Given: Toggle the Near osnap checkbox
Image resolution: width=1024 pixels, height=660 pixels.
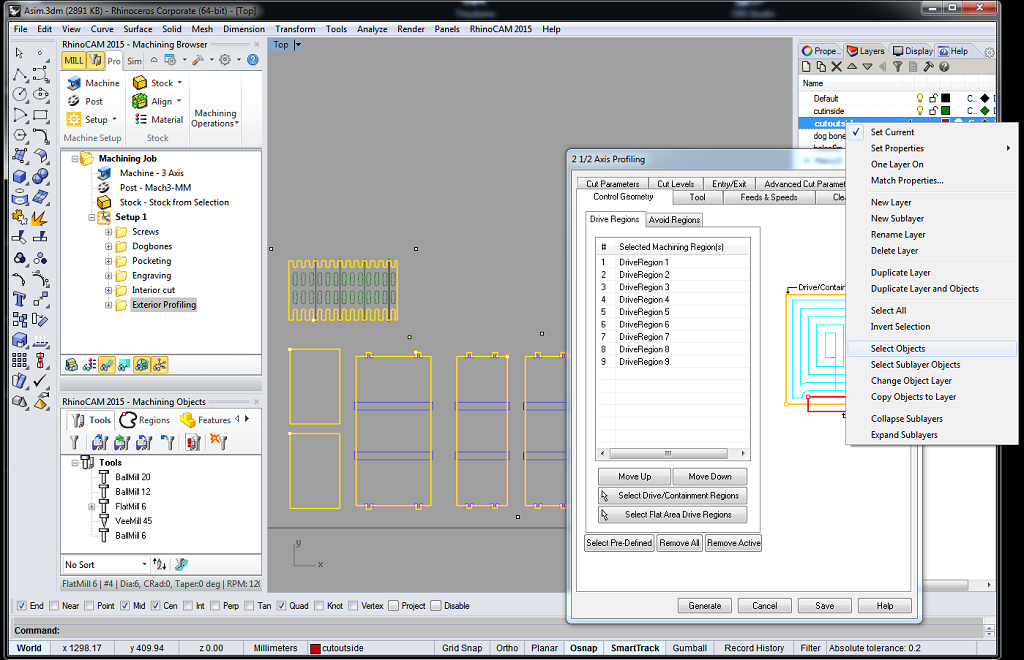Looking at the screenshot, I should pyautogui.click(x=54, y=606).
